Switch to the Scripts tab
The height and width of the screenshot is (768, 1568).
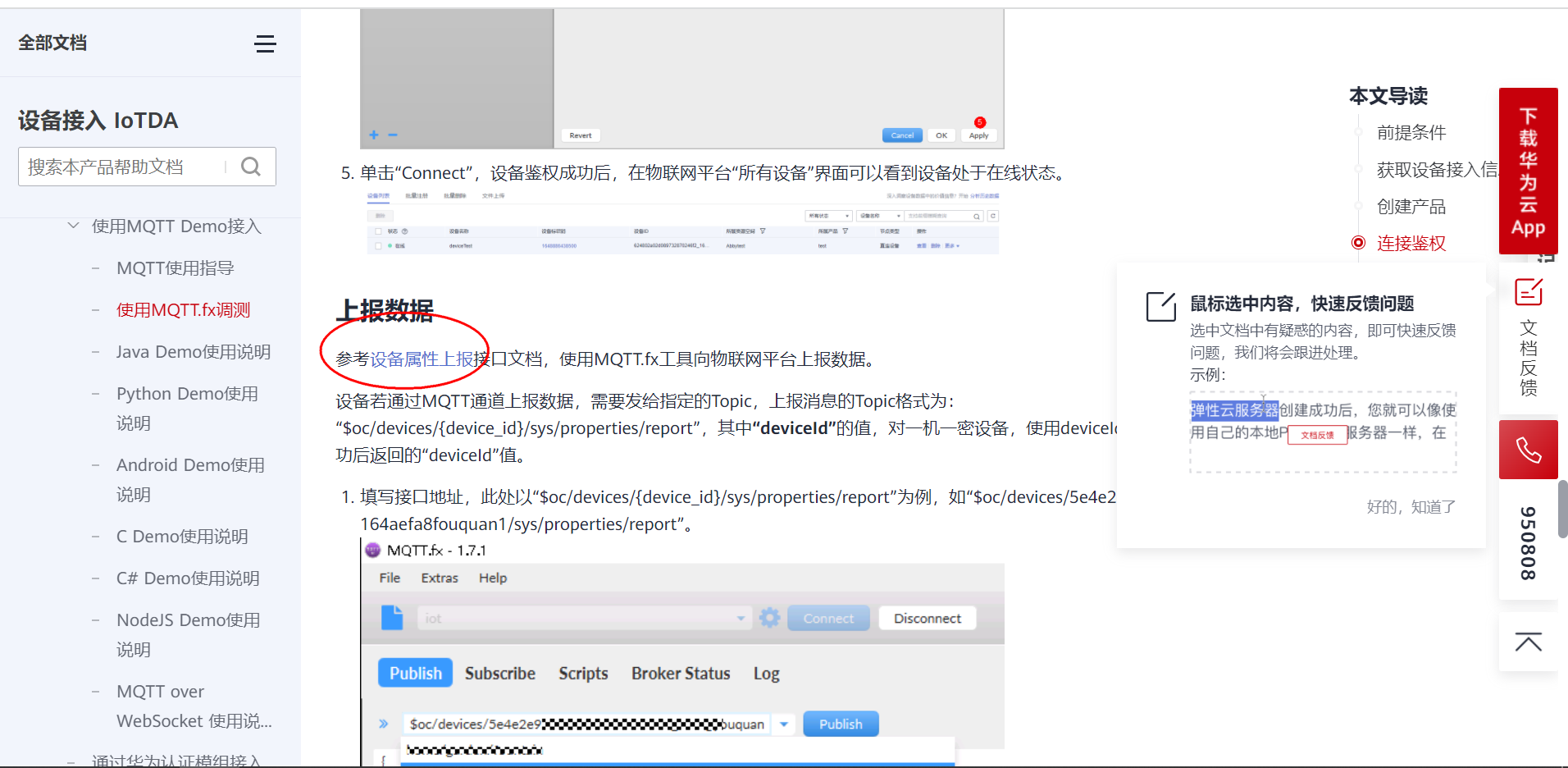click(583, 673)
